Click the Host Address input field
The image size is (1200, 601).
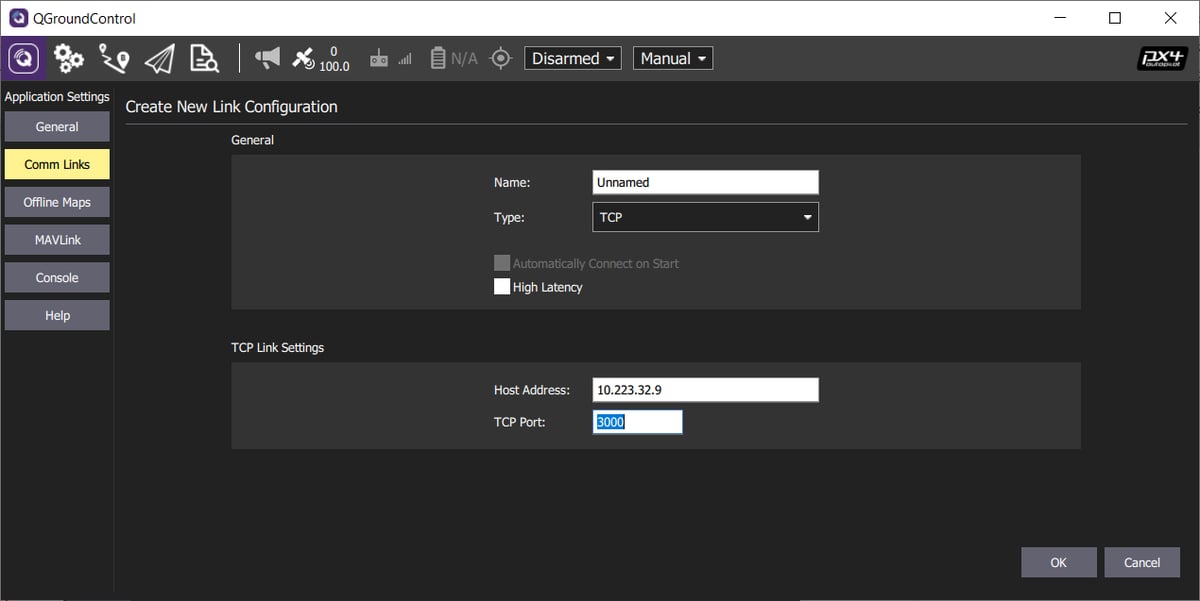[705, 389]
